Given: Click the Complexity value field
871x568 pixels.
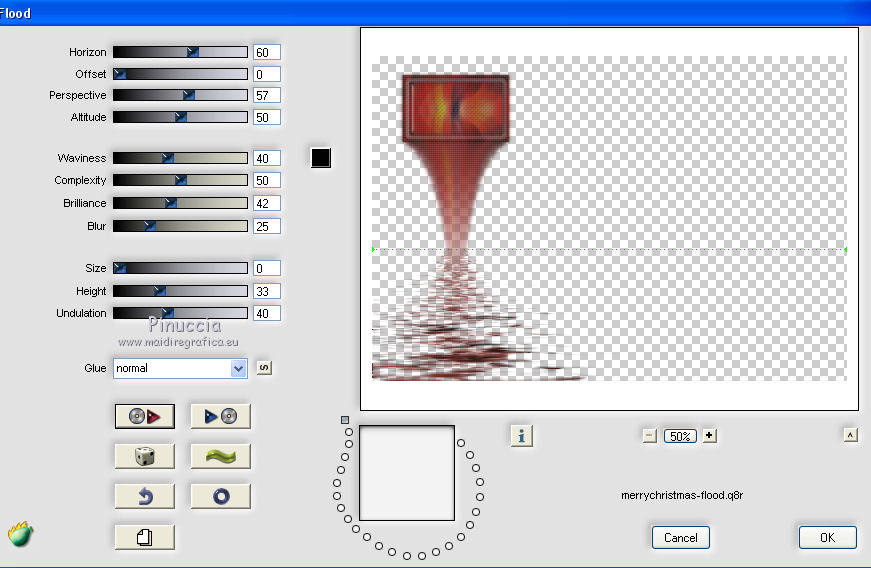Looking at the screenshot, I should point(267,180).
